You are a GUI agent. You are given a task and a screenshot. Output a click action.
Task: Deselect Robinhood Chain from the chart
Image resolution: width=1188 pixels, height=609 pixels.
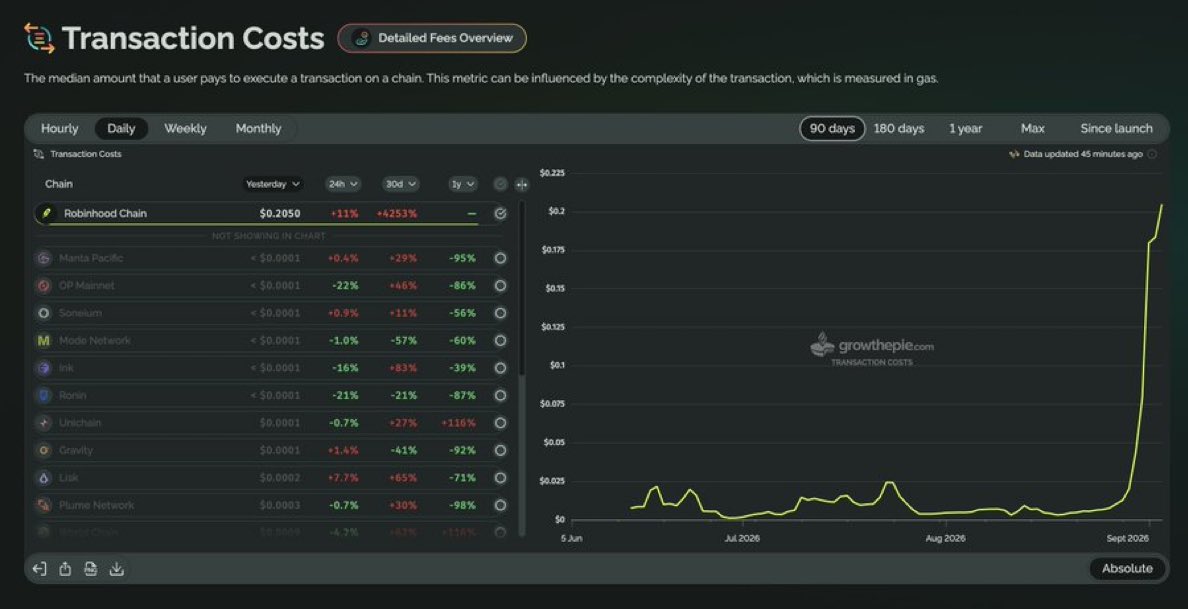pyautogui.click(x=501, y=214)
